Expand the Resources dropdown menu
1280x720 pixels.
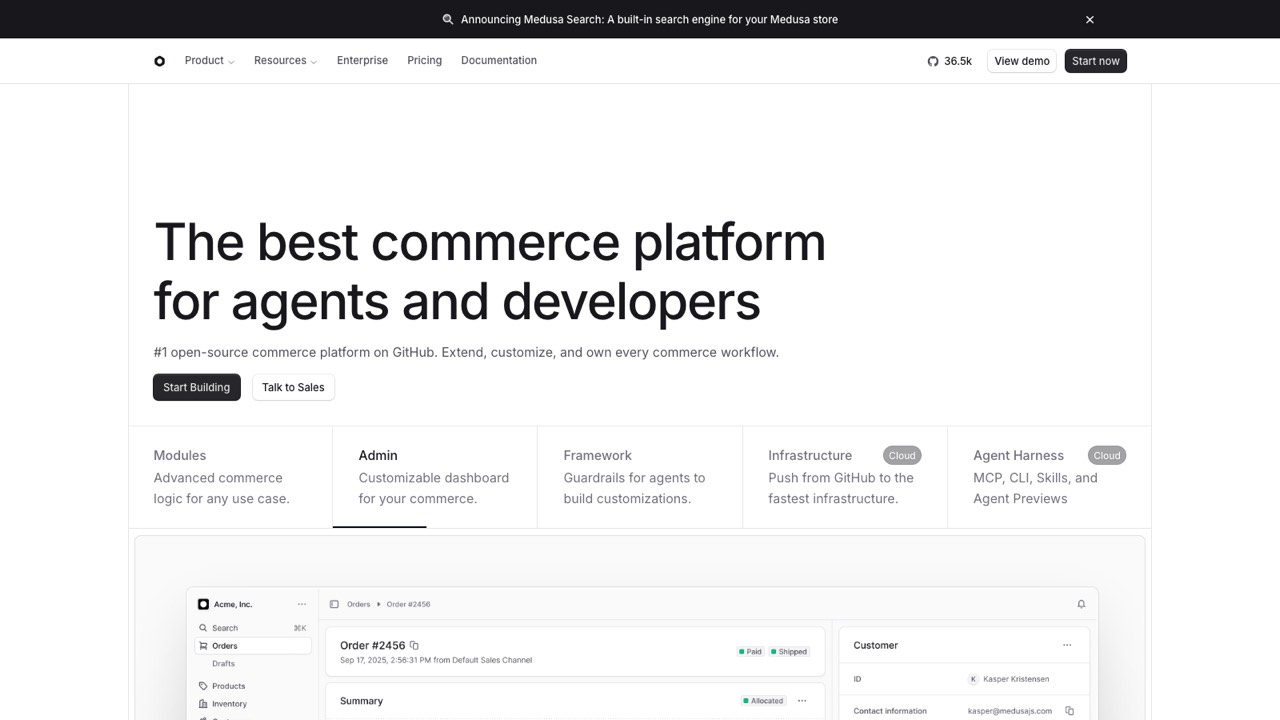[285, 61]
